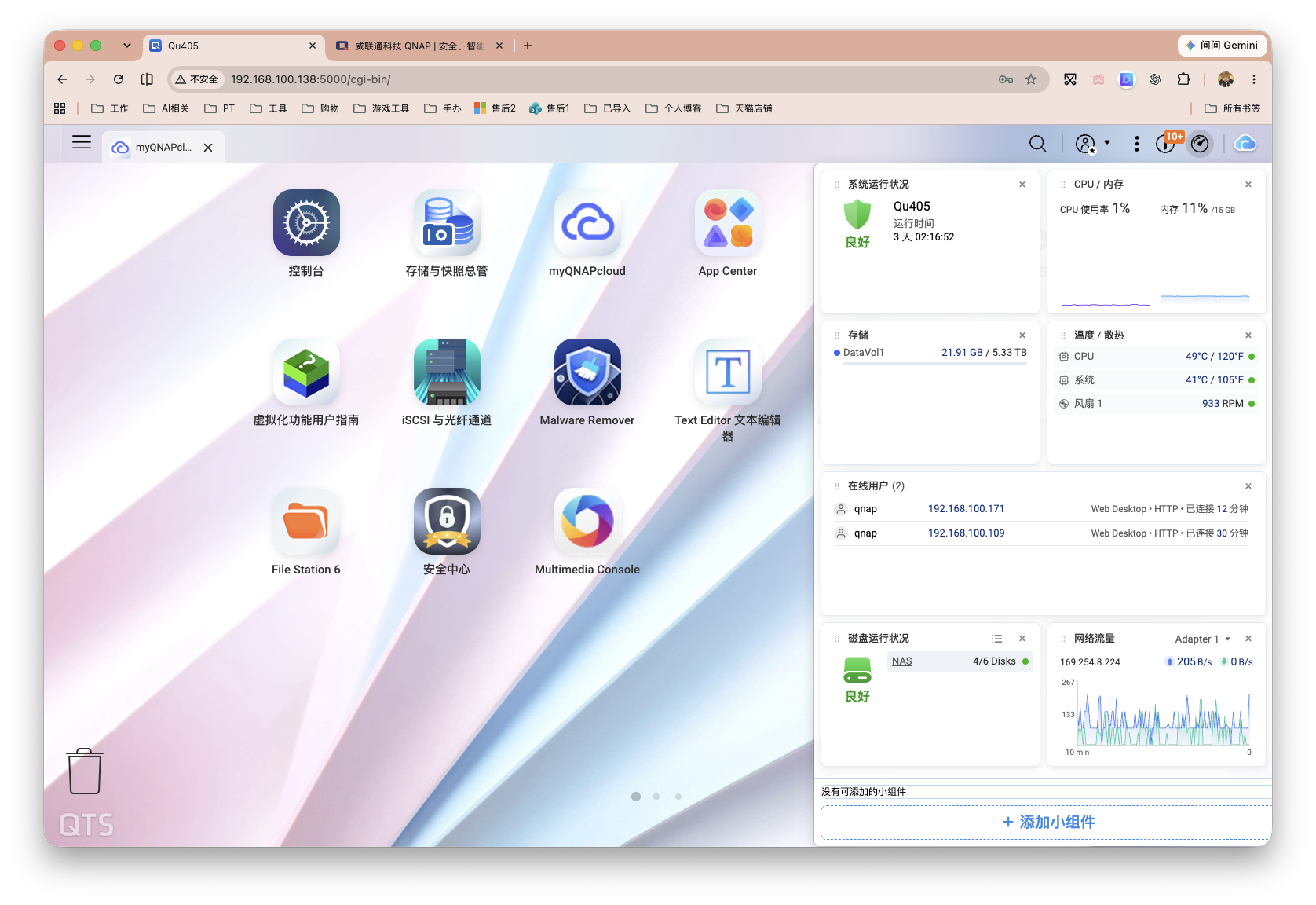Open the 售后2 bookmark
The height and width of the screenshot is (905, 1316).
click(x=495, y=108)
